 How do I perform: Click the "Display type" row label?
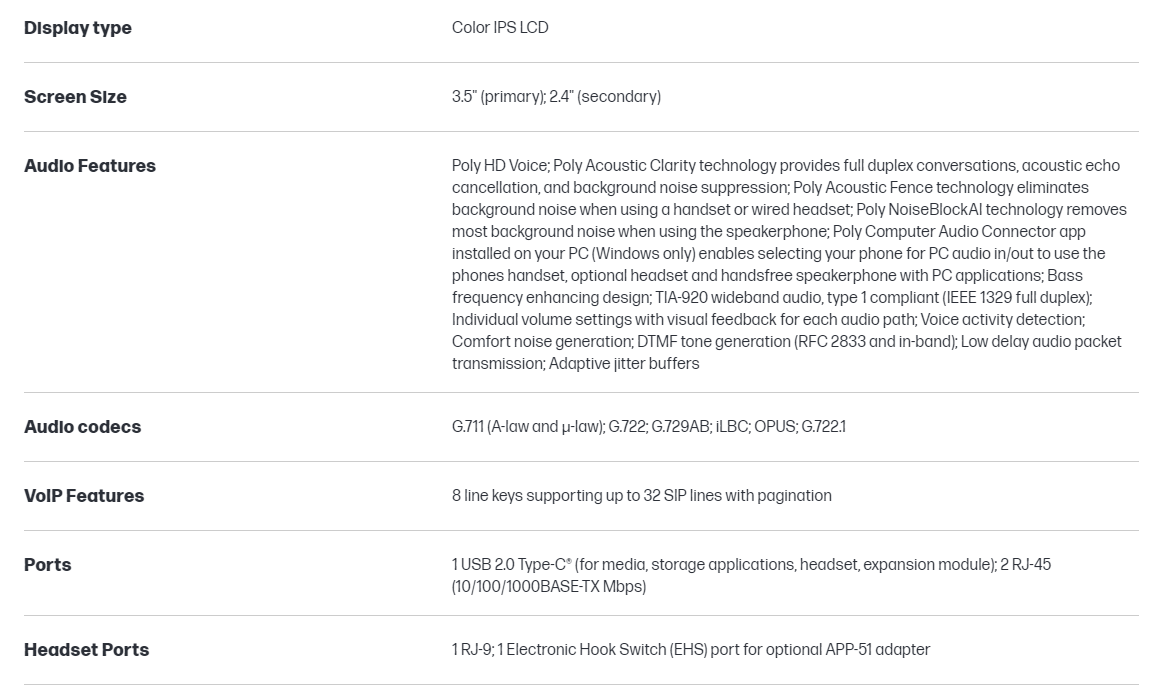pyautogui.click(x=78, y=28)
